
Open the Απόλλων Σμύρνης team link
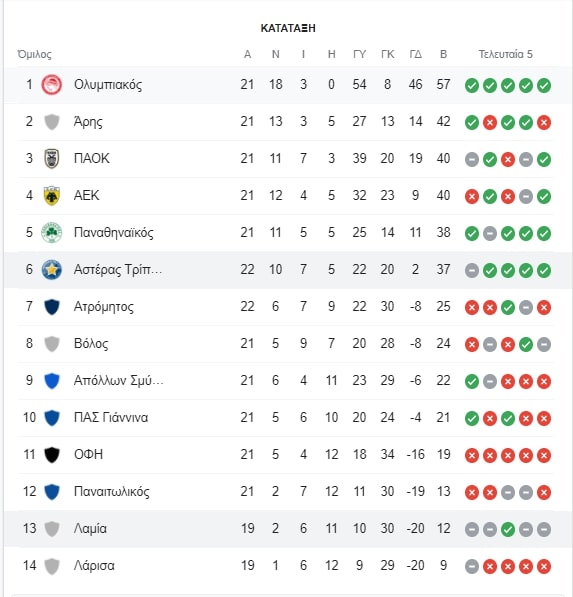[118, 380]
